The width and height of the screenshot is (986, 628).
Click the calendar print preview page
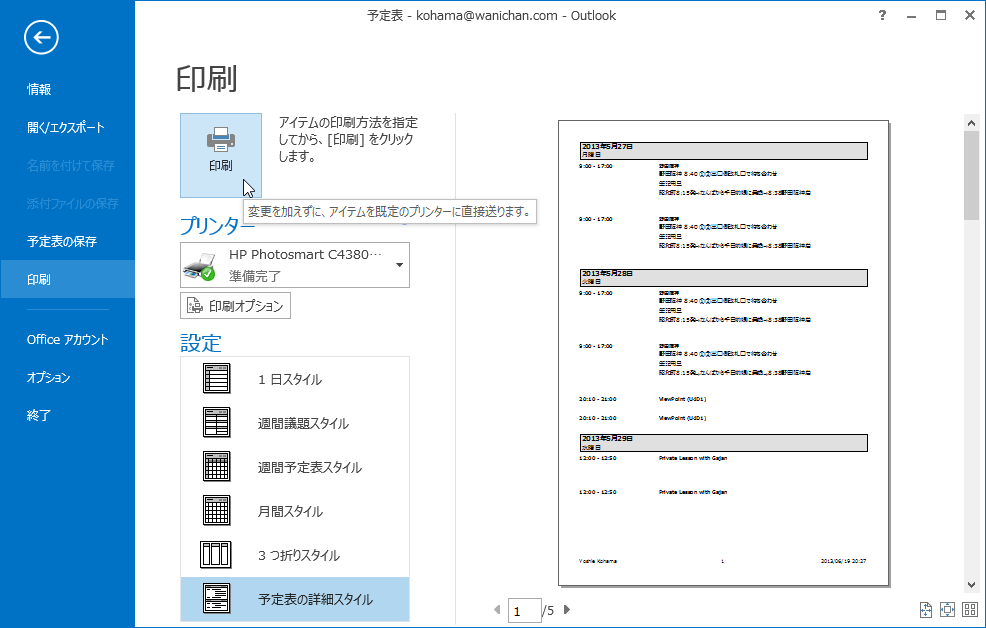pos(723,353)
